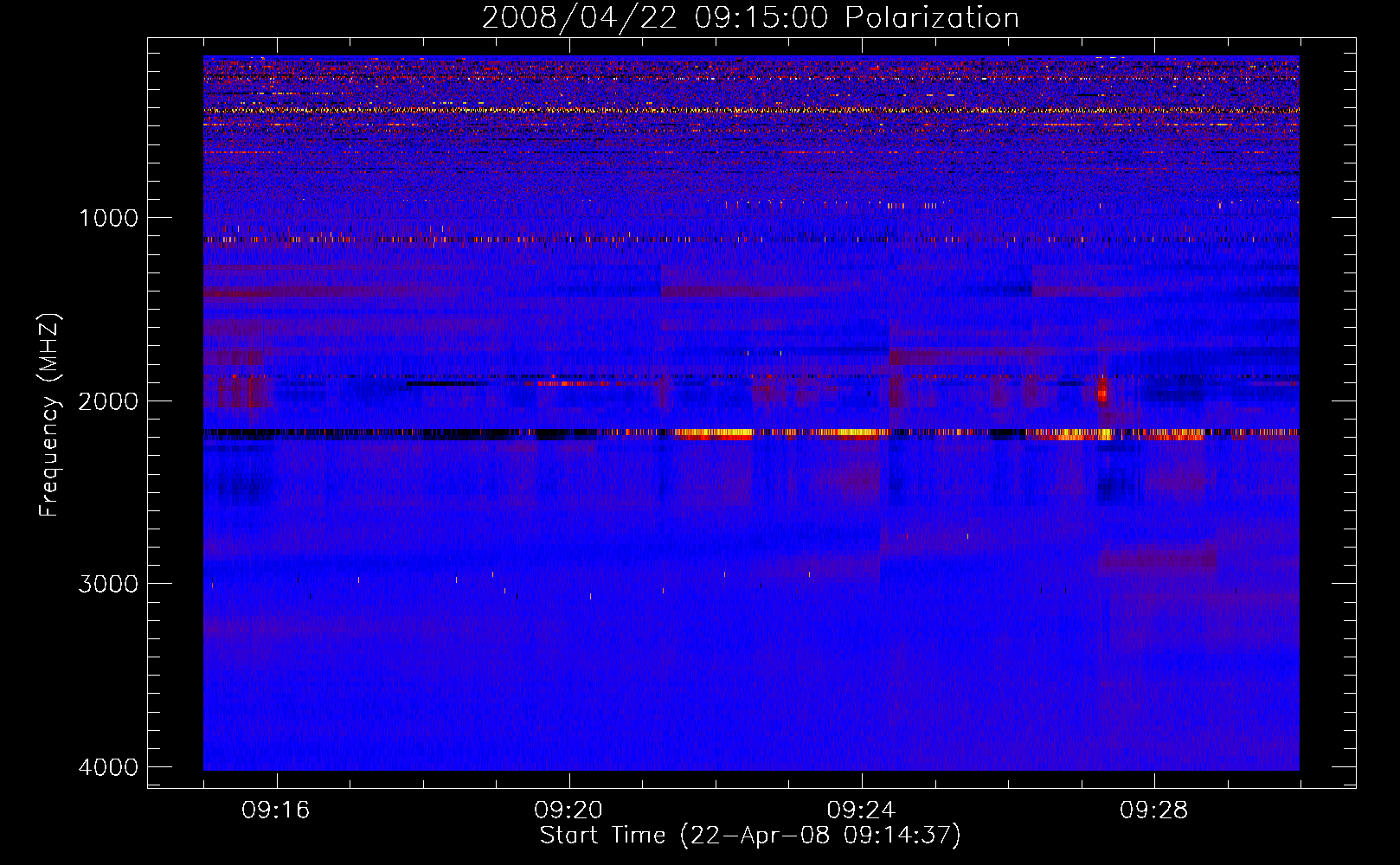Select the 4000 frequency axis label
The width and height of the screenshot is (1400, 865).
pos(108,767)
